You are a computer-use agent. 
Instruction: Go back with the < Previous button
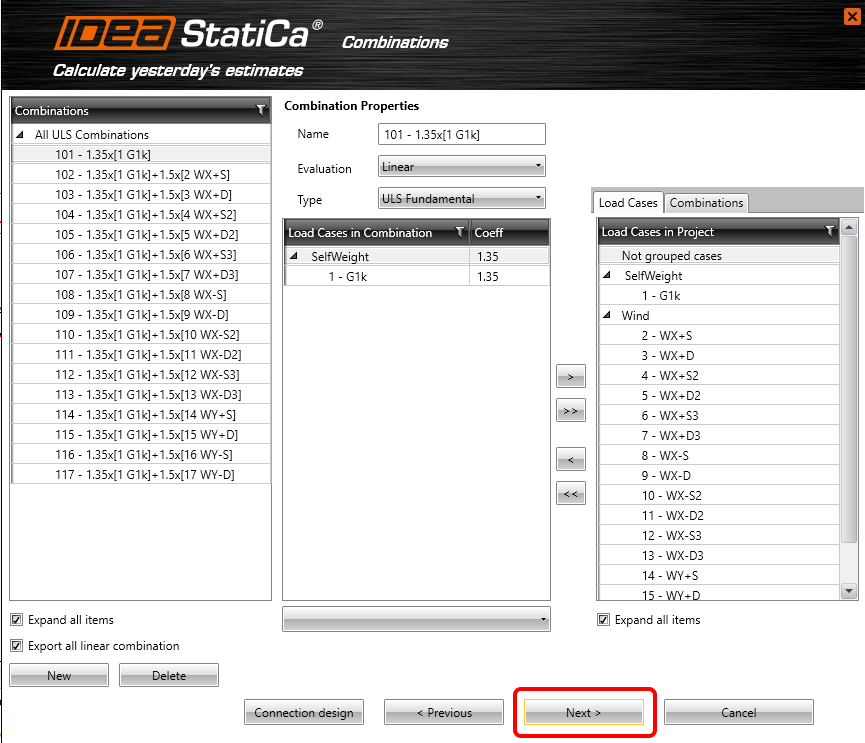(x=444, y=712)
